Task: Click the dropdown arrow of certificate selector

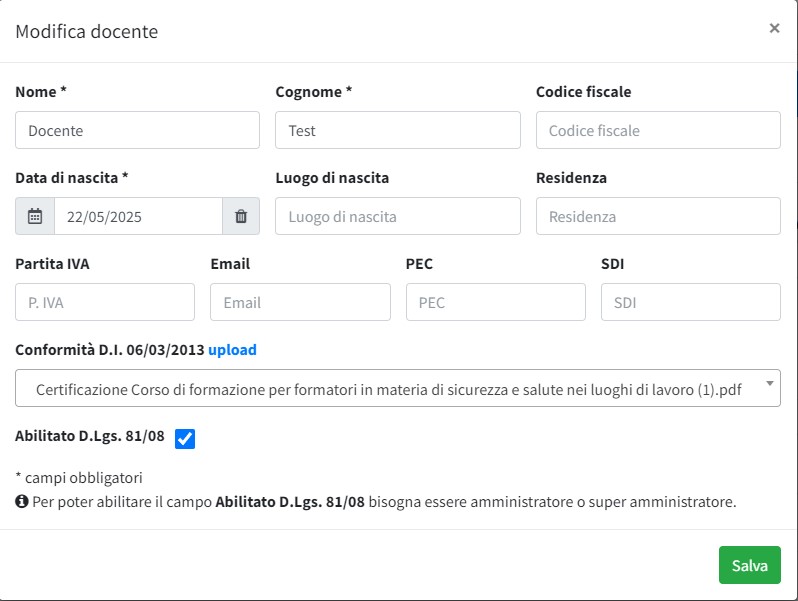Action: 768,383
